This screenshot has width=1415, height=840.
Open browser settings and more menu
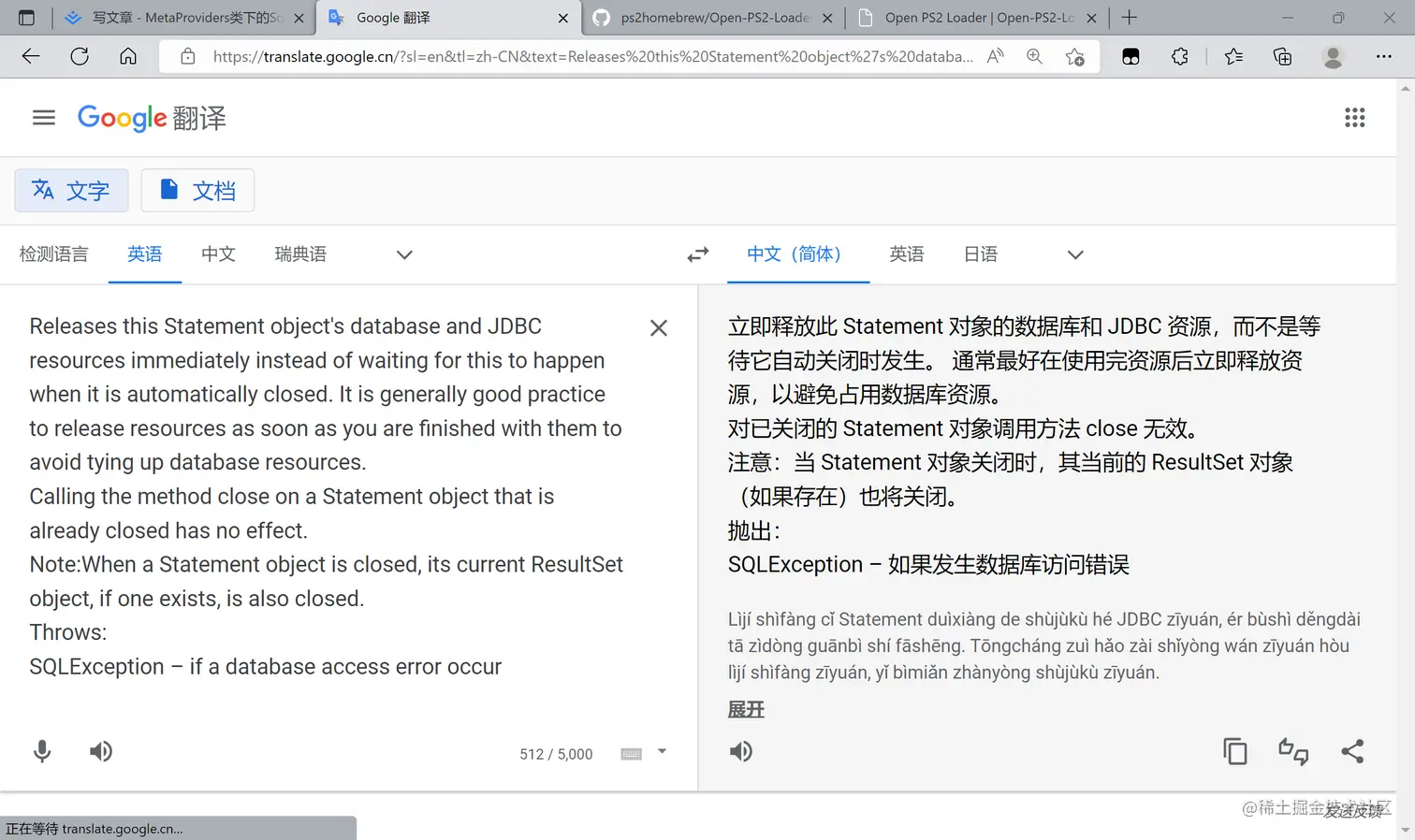tap(1384, 56)
